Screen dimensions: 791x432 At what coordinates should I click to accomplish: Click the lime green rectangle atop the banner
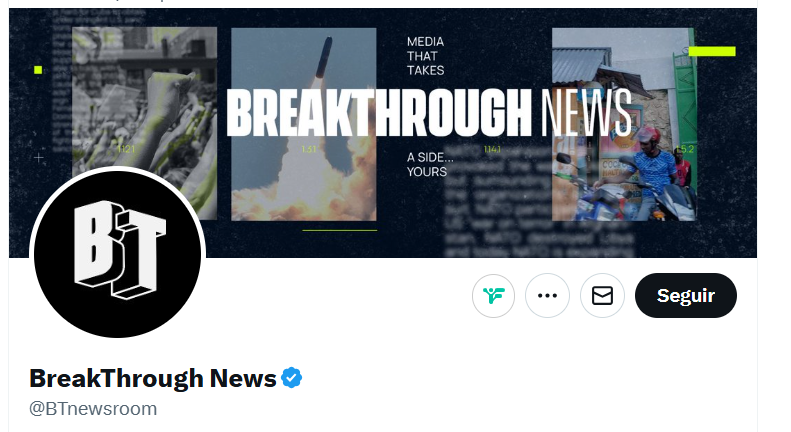(x=712, y=51)
